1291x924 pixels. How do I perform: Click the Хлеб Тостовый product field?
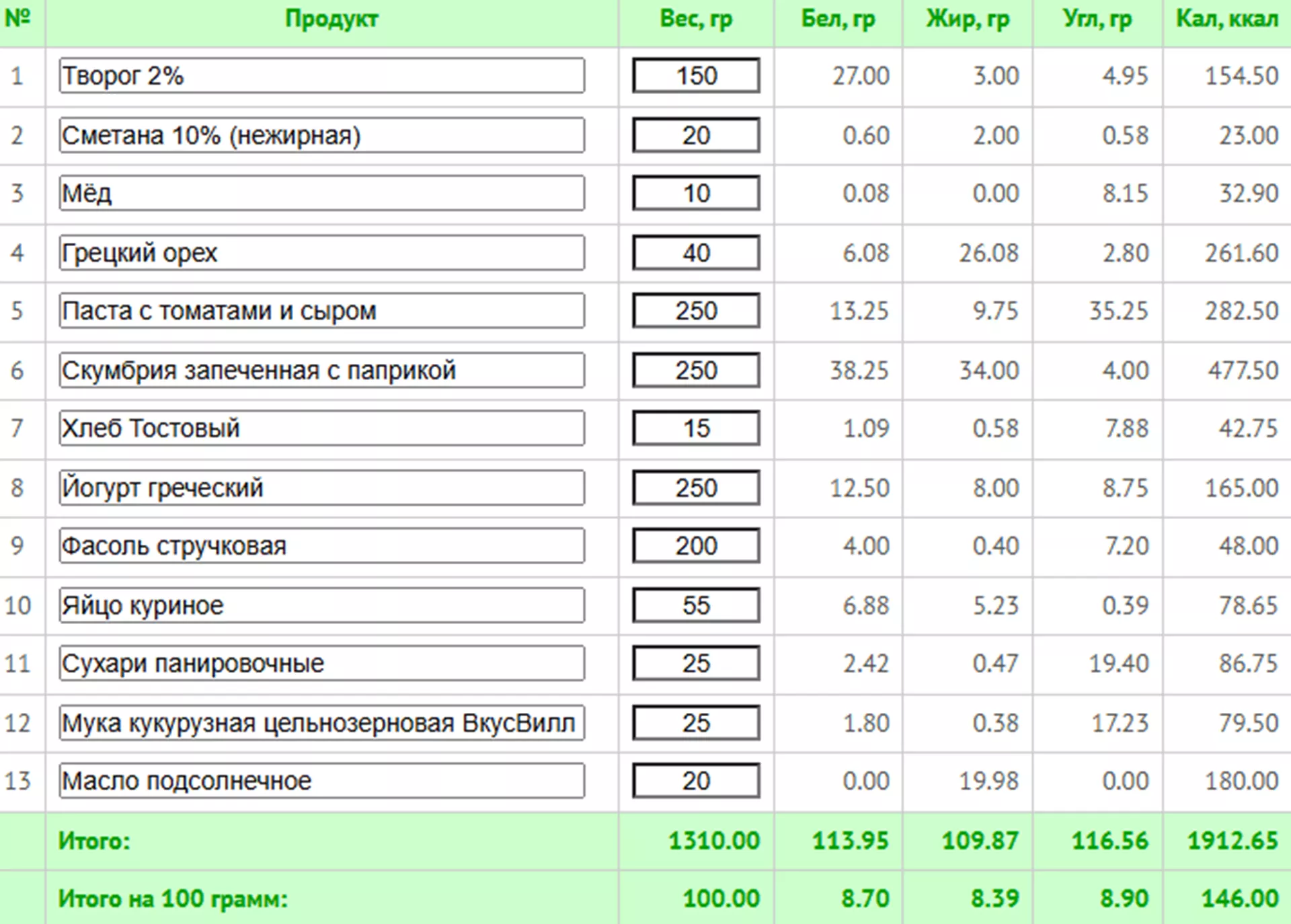point(321,428)
